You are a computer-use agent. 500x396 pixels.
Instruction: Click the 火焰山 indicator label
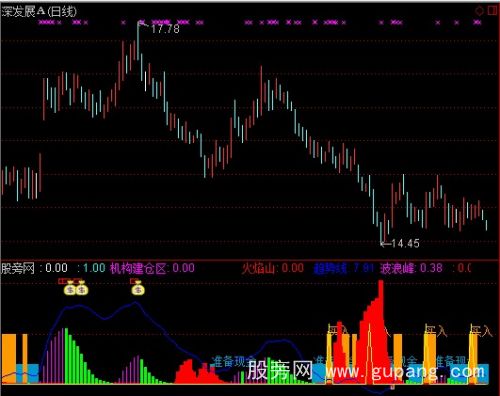pyautogui.click(x=258, y=268)
